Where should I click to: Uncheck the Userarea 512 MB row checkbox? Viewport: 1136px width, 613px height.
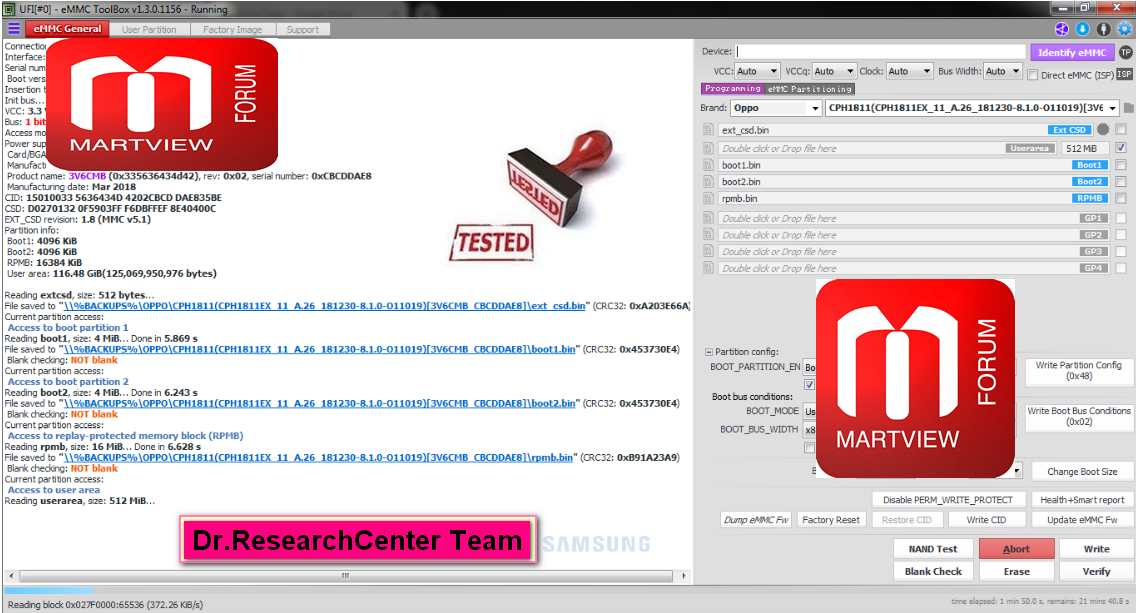[x=1121, y=148]
